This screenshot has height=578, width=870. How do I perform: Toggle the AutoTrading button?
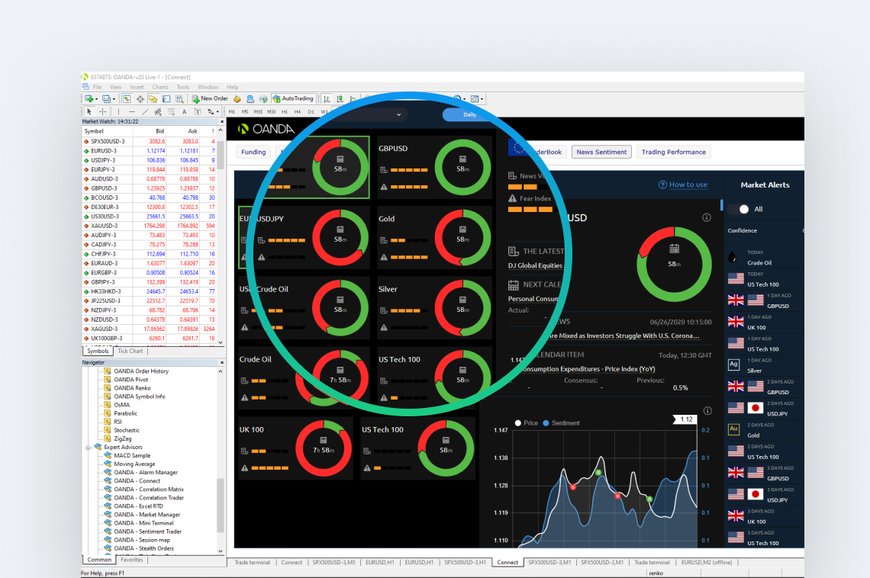tap(293, 99)
